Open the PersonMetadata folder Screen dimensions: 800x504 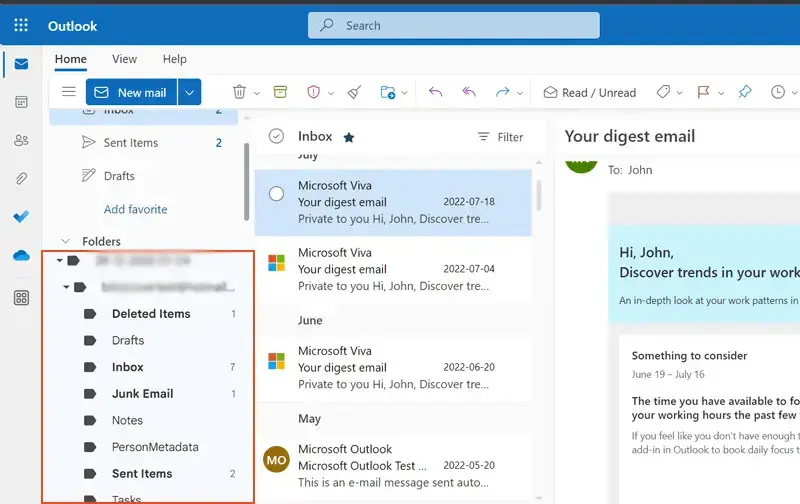[155, 447]
